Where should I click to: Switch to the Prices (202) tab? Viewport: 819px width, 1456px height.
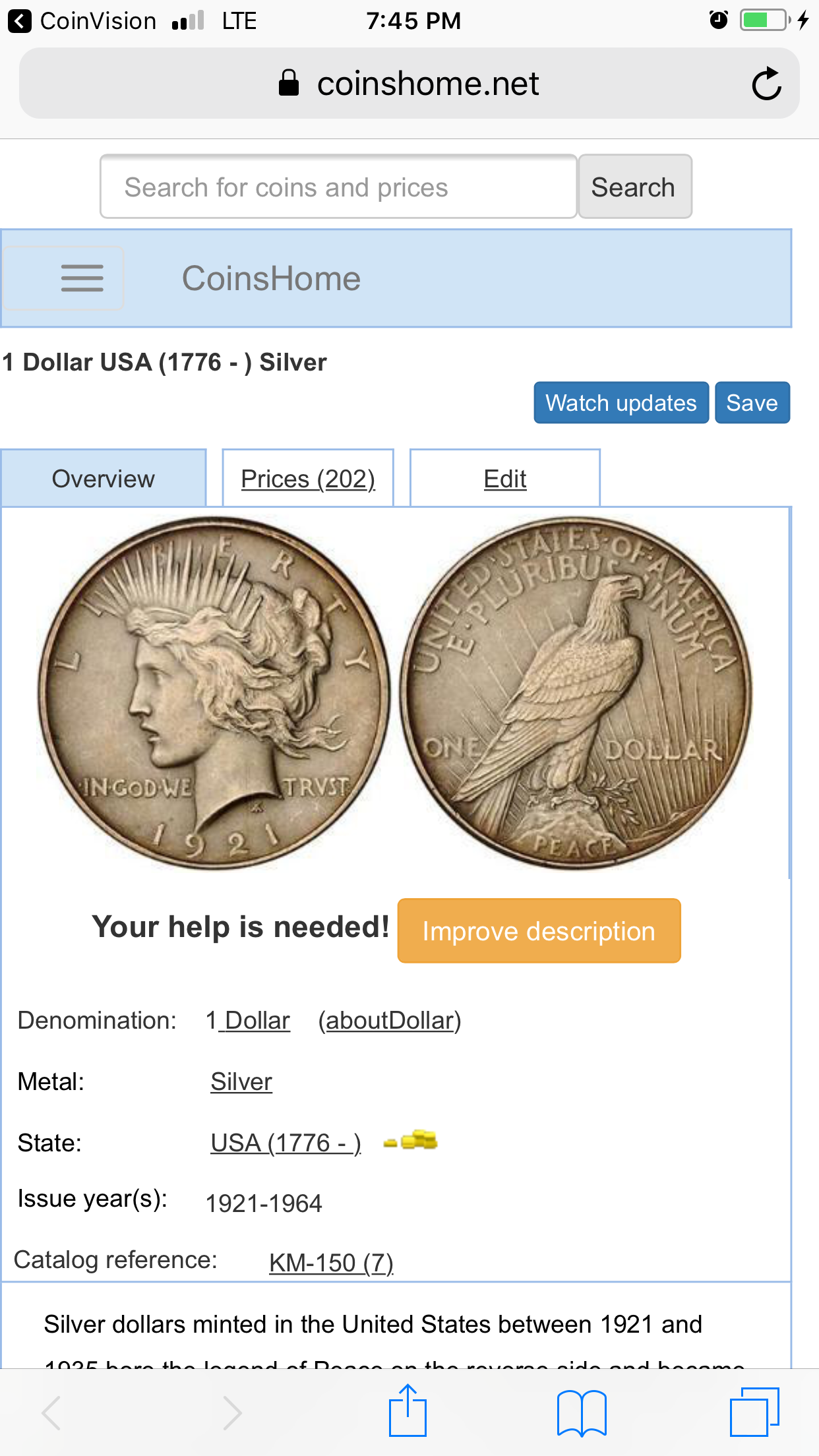click(308, 479)
